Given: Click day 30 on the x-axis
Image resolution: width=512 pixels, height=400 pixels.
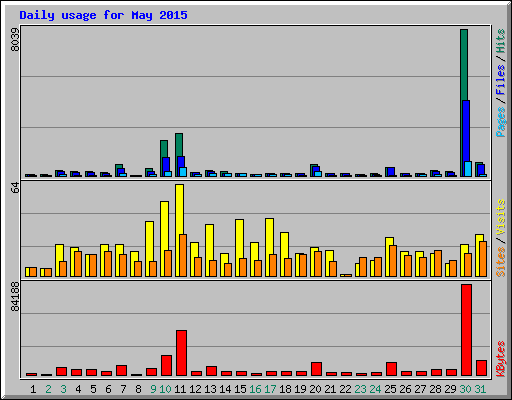Looking at the screenshot, I should (x=465, y=389).
